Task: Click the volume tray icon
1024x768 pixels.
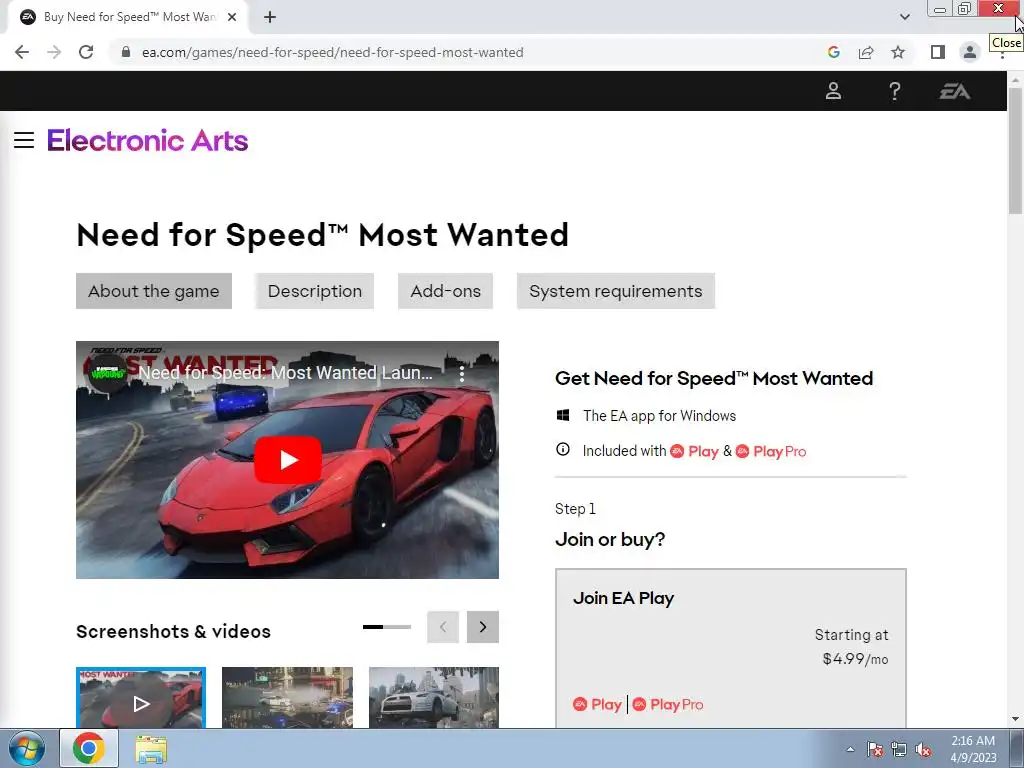Action: (923, 750)
